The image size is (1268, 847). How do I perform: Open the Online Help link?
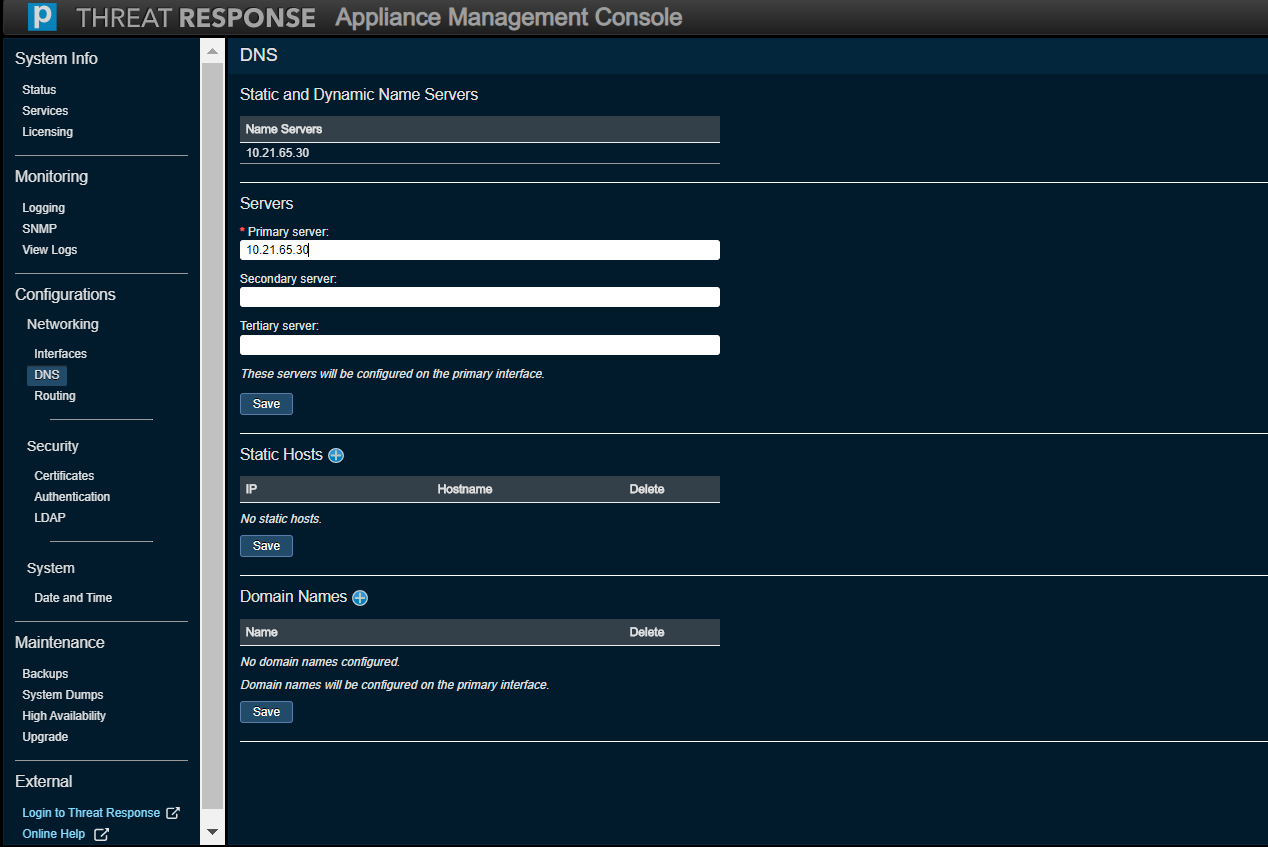click(x=54, y=834)
